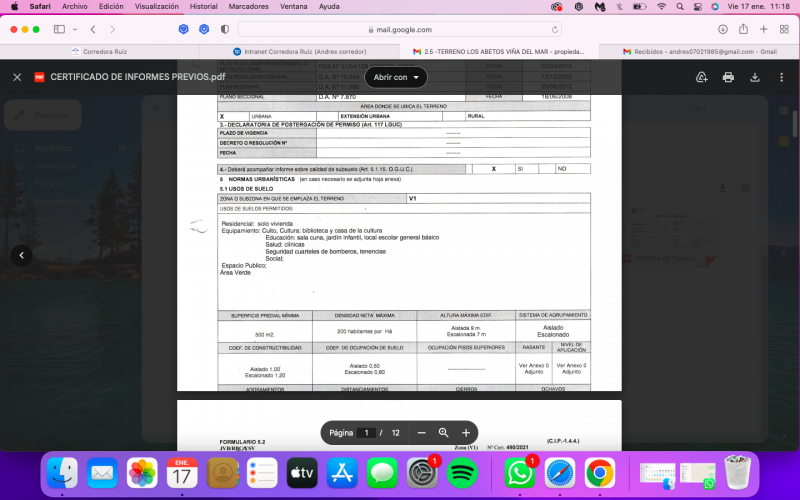Open a new tab with the plus icon
This screenshot has width=800, height=500.
(x=763, y=29)
